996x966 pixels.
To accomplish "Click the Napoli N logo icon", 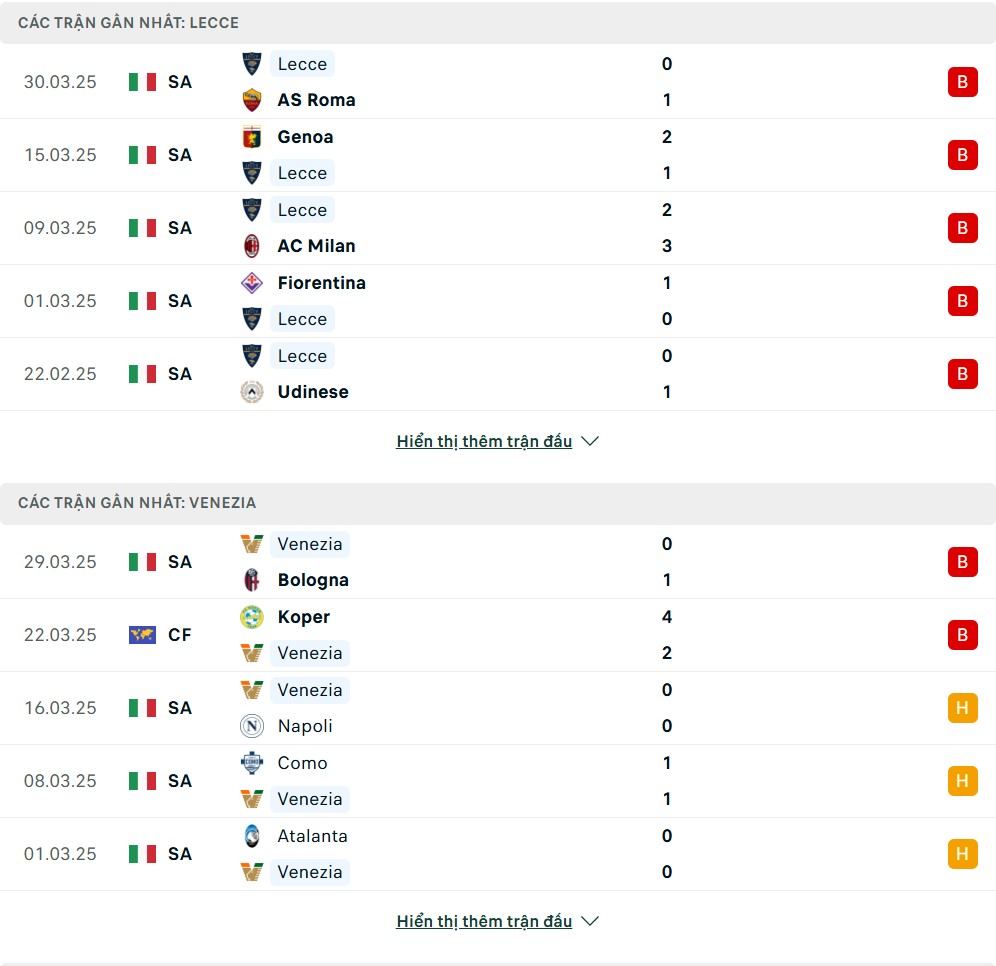I will [252, 726].
